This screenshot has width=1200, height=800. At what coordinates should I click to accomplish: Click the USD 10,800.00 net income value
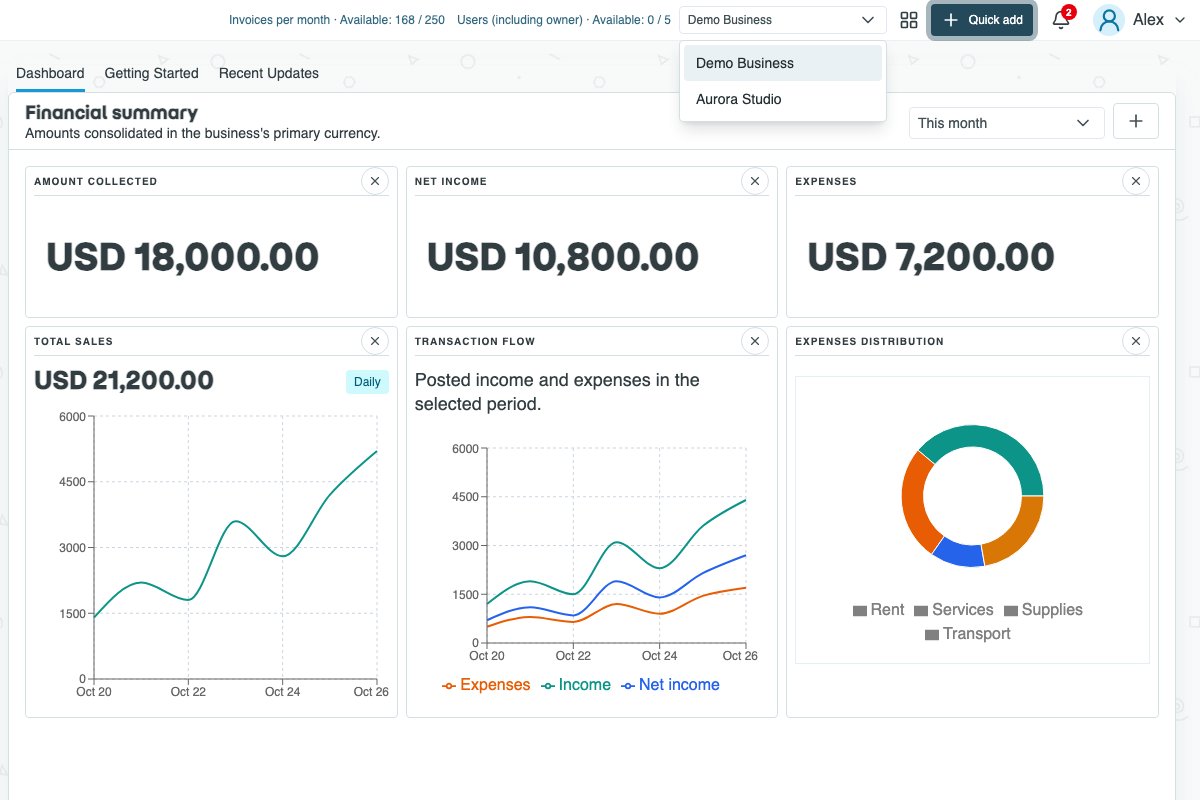pyautogui.click(x=563, y=257)
